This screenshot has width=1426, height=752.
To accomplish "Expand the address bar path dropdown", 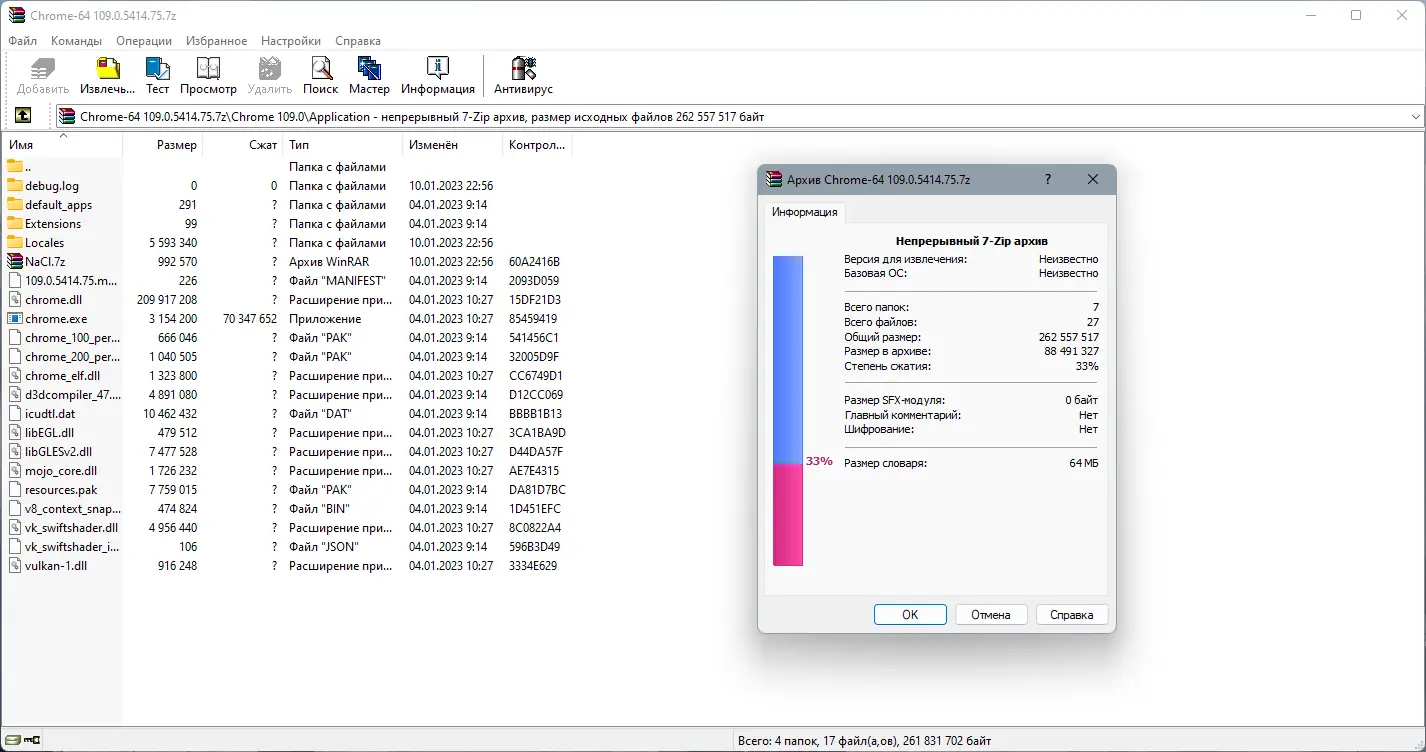I will [x=1418, y=115].
